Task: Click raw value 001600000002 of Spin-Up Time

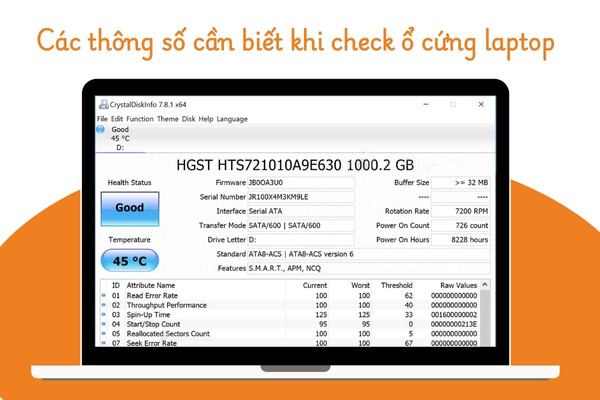Action: click(454, 315)
